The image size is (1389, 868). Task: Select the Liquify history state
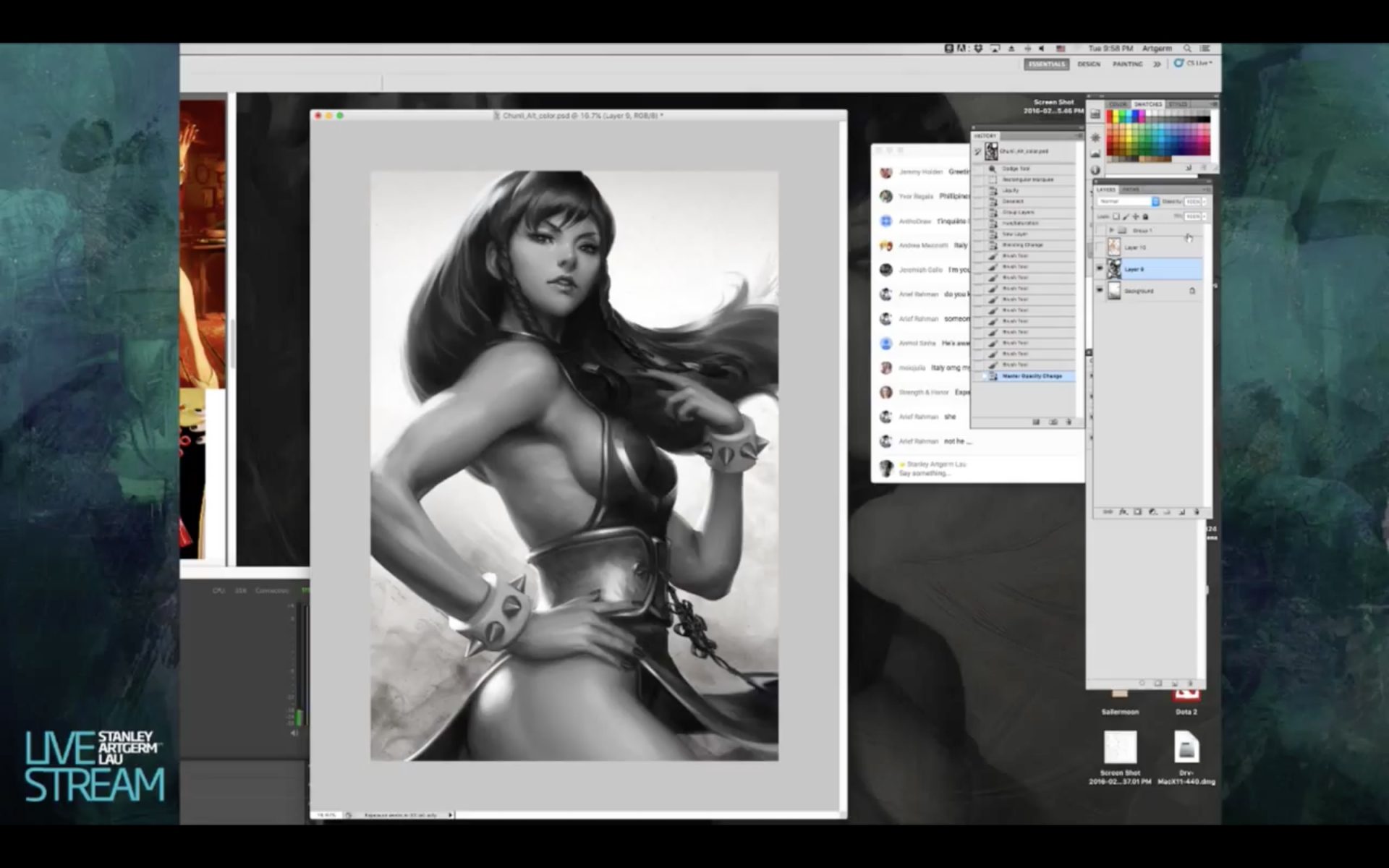pos(1029,190)
